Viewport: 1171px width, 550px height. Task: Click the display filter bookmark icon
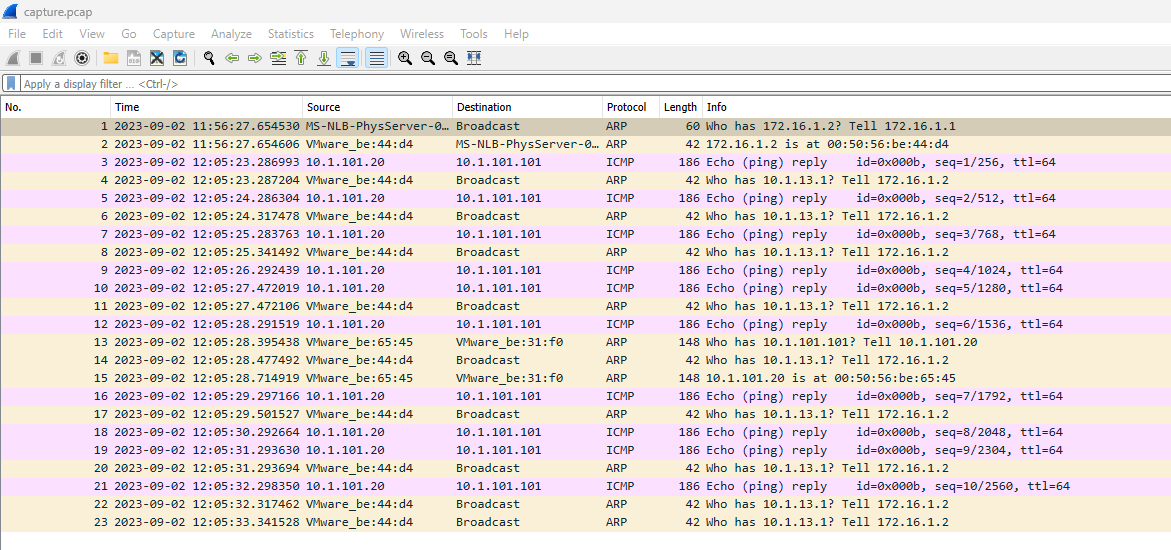click(x=11, y=84)
